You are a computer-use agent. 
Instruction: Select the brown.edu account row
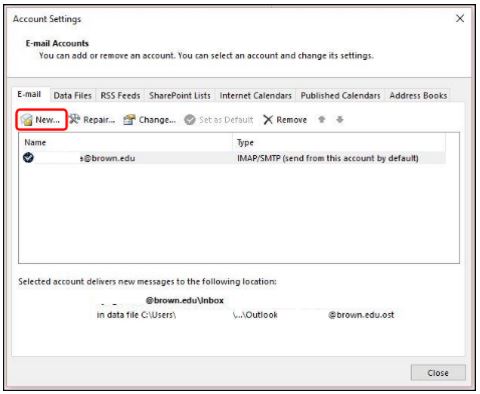pos(232,158)
